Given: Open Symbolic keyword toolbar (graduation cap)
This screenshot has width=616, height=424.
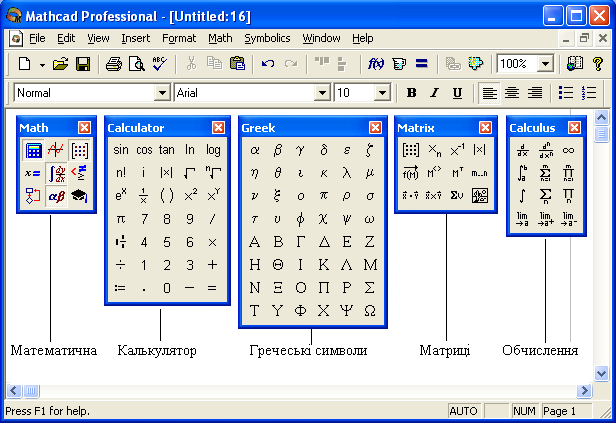Looking at the screenshot, I should pyautogui.click(x=79, y=196).
